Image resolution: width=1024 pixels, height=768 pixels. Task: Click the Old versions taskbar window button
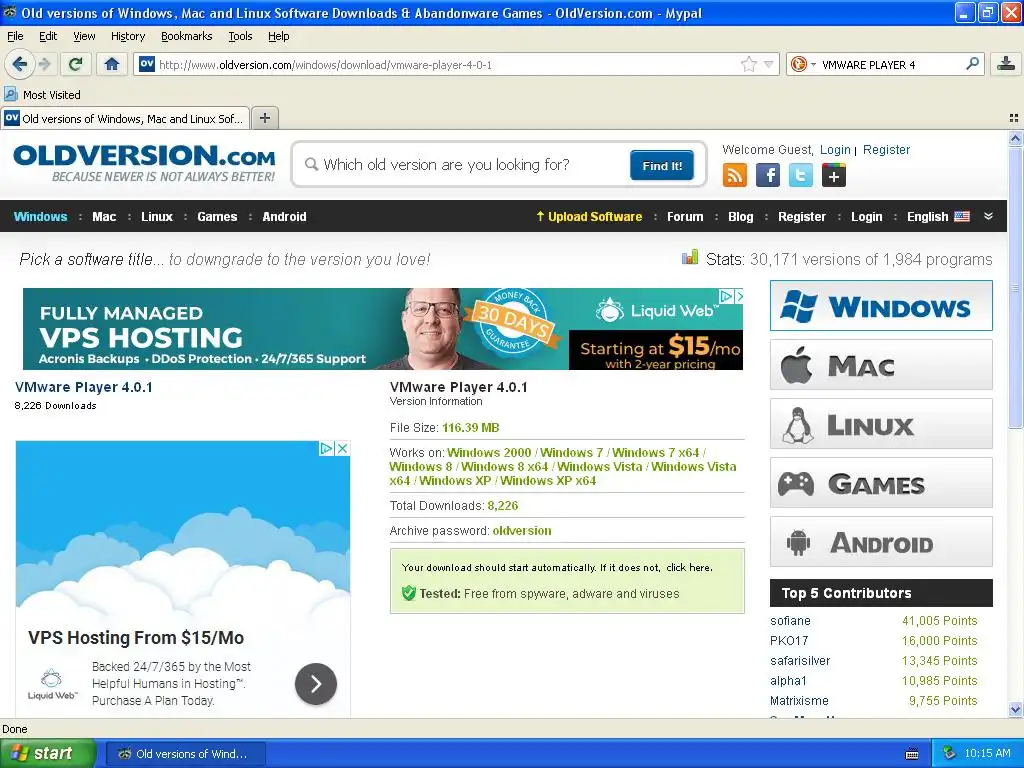click(185, 754)
